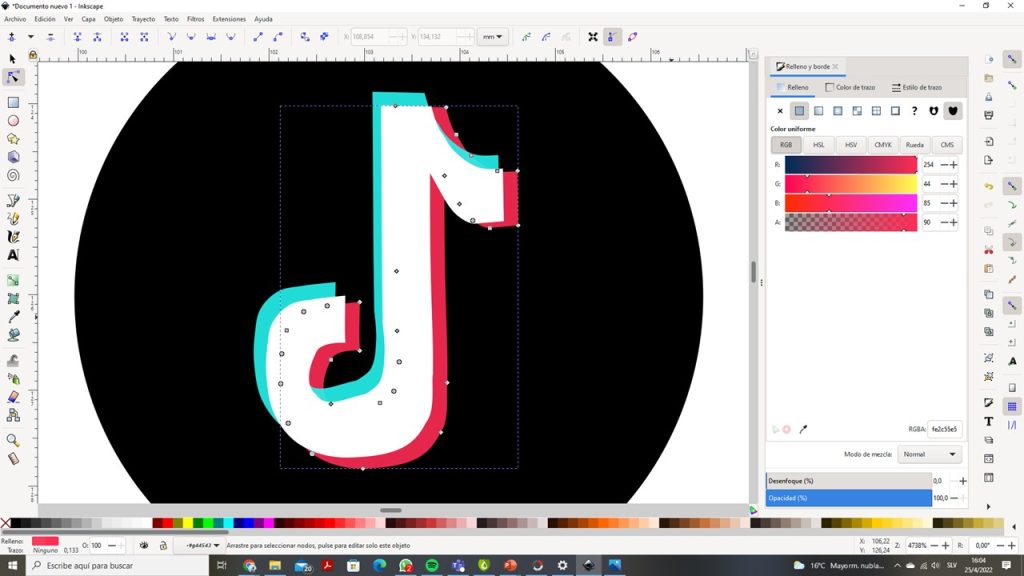1024x576 pixels.
Task: Select the Spray tool
Action: 12,379
